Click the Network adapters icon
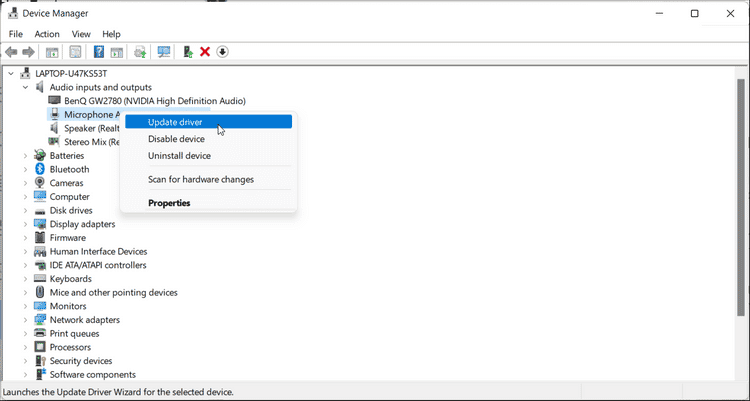The height and width of the screenshot is (401, 750). point(40,320)
